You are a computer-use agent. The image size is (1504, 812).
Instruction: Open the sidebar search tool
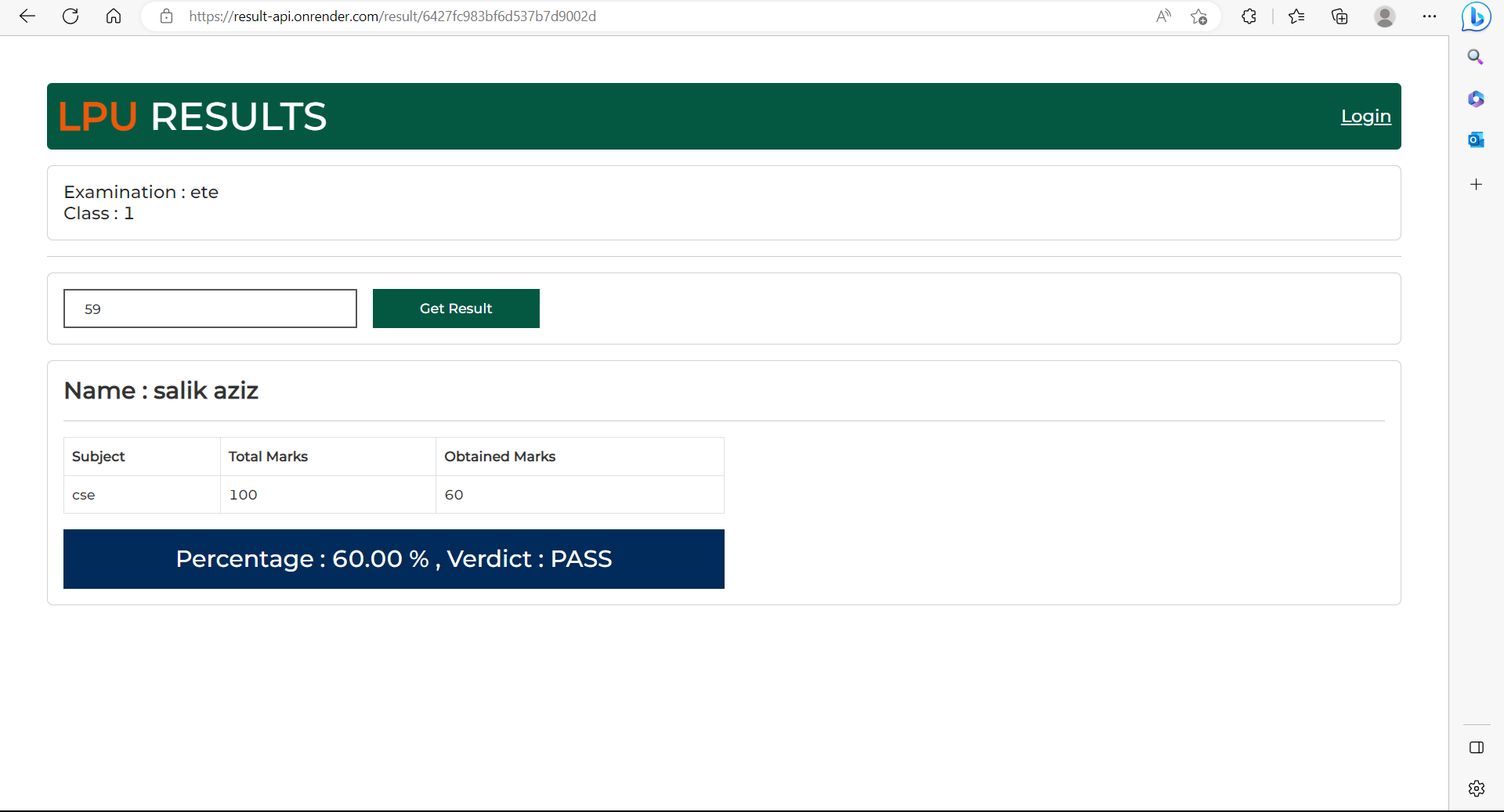tap(1477, 56)
